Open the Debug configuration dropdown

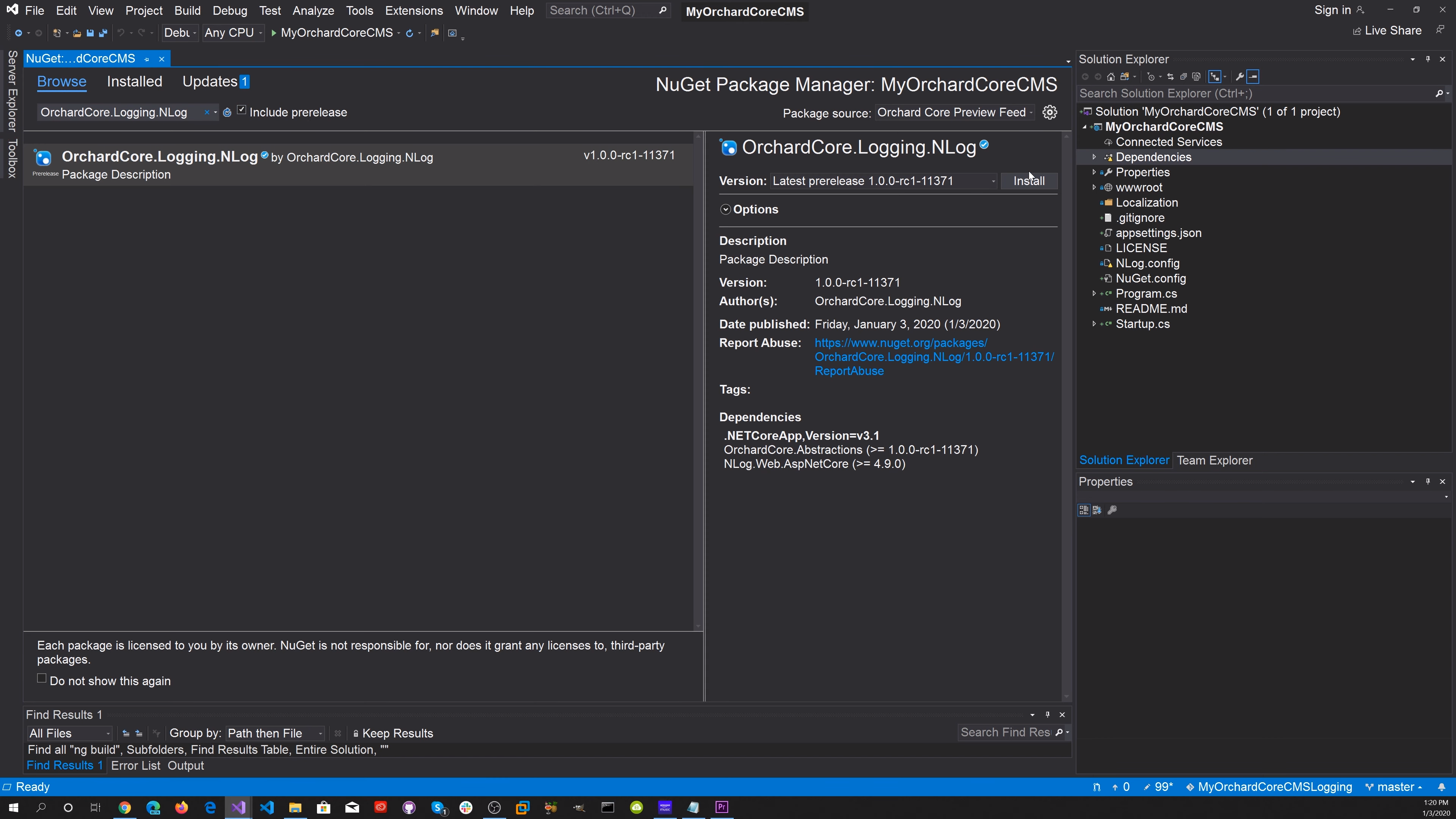180,33
